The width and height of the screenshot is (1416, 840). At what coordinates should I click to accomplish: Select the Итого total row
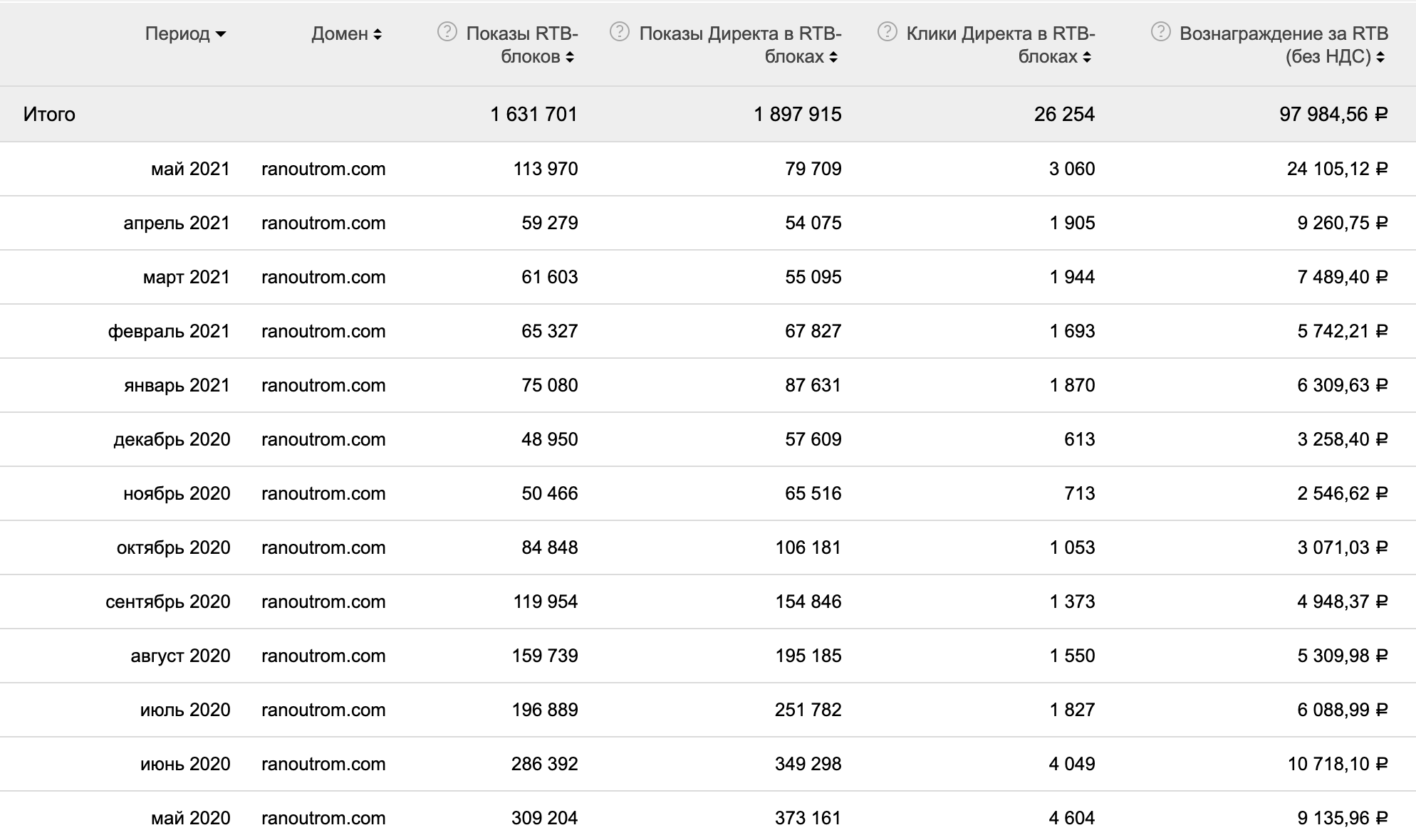[x=49, y=114]
